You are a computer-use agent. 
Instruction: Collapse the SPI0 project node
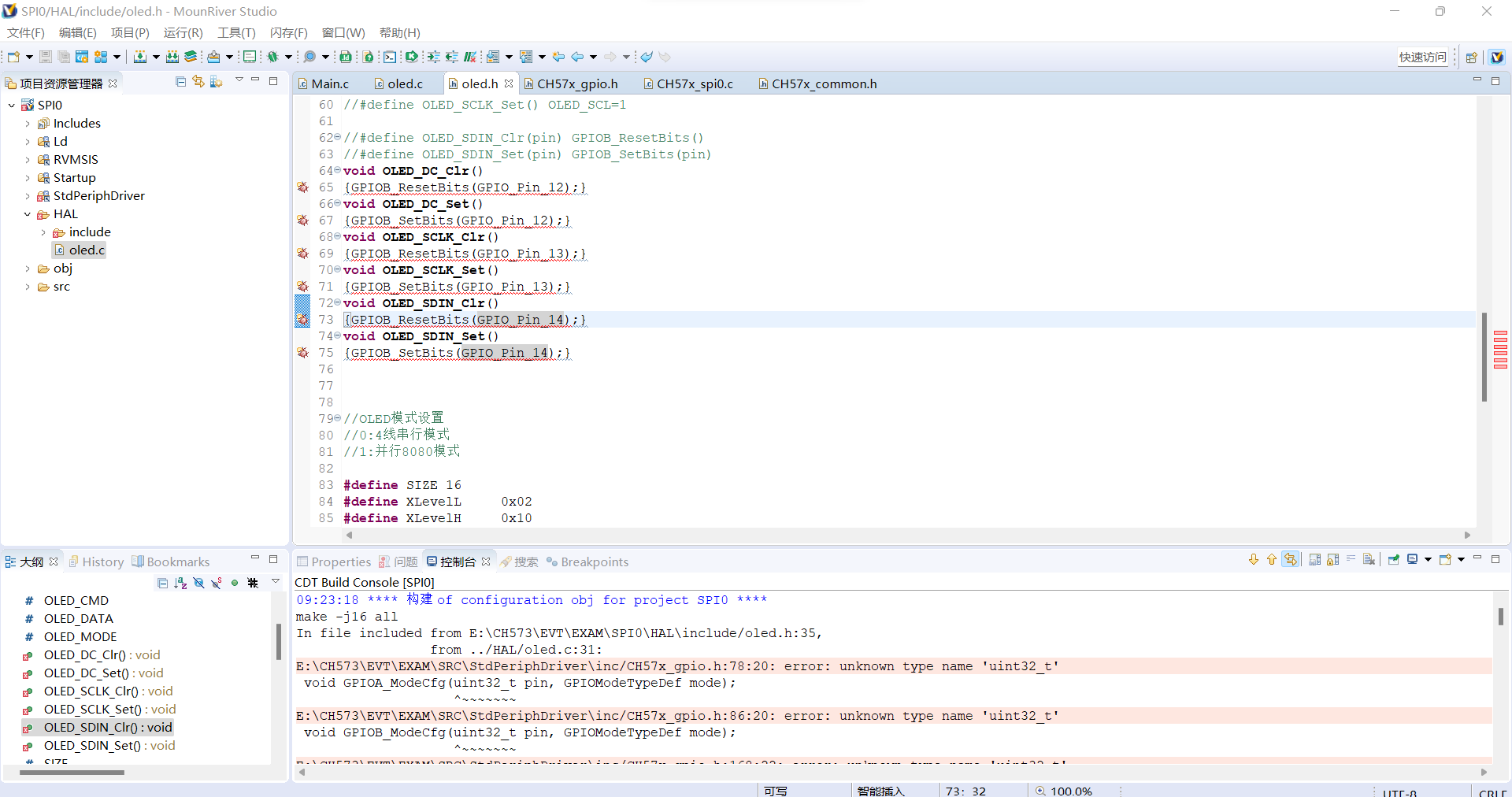11,105
